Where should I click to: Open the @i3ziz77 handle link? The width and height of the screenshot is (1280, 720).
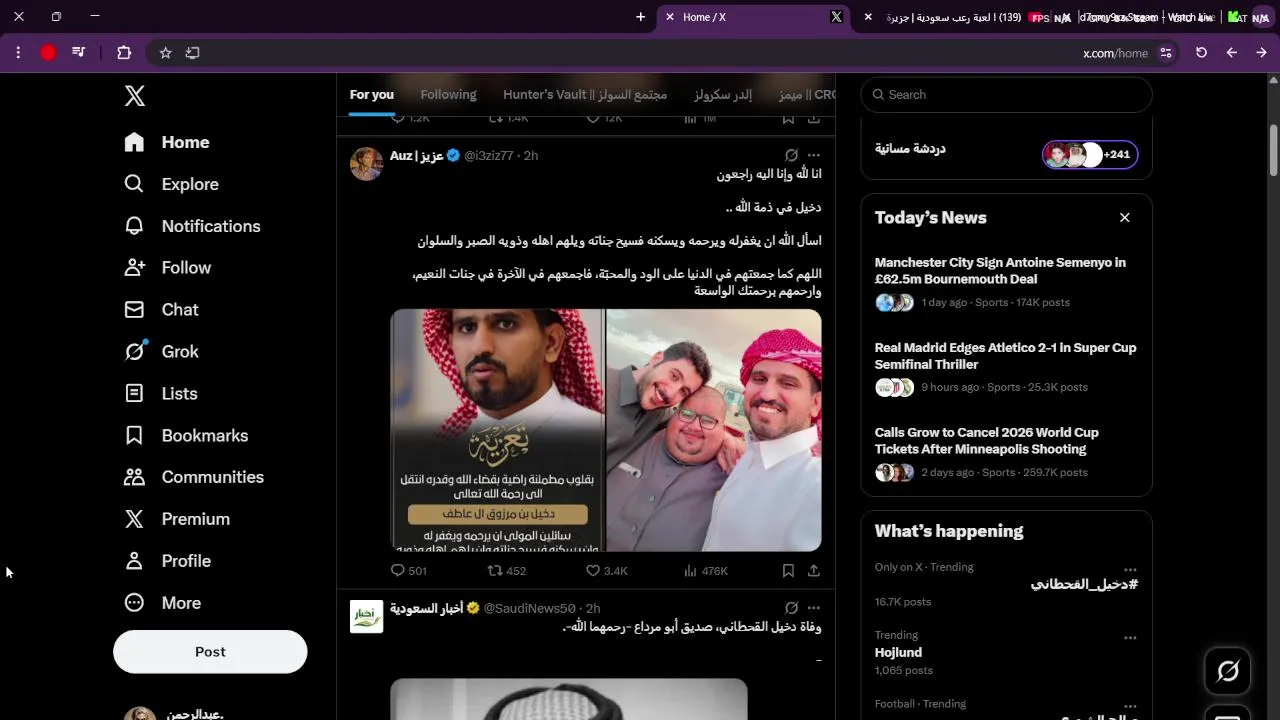488,156
